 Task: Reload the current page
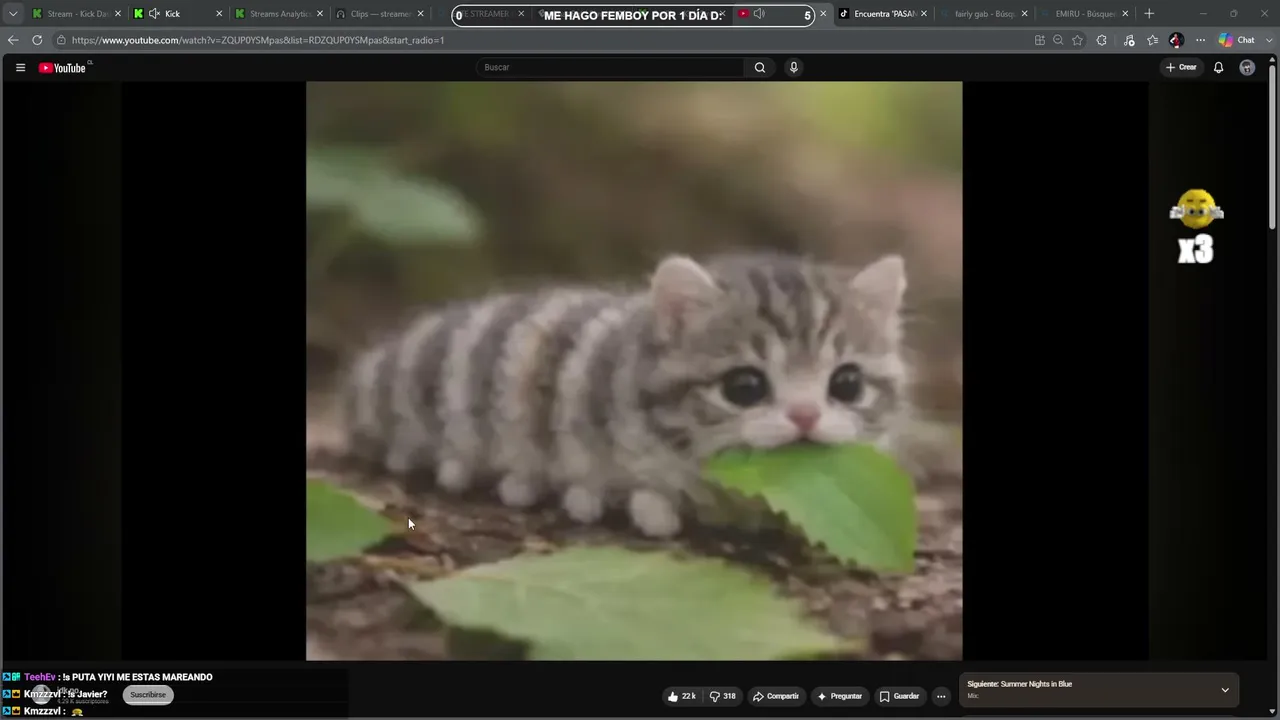(37, 40)
